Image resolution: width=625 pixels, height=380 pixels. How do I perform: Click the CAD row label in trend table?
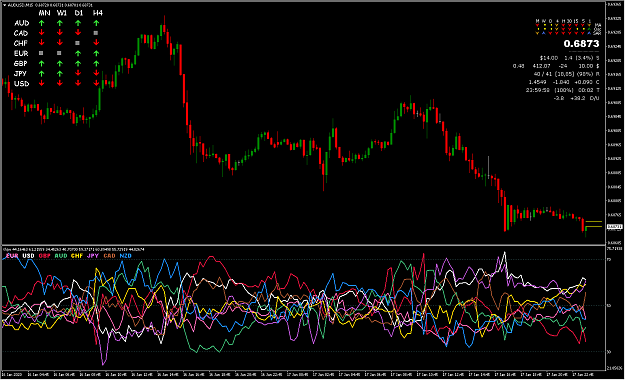(x=21, y=33)
